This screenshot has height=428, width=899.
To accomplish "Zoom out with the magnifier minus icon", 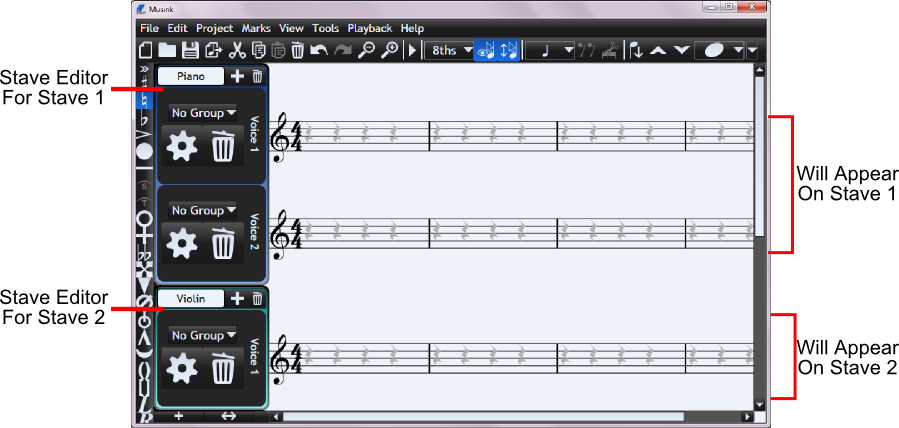I will (366, 50).
